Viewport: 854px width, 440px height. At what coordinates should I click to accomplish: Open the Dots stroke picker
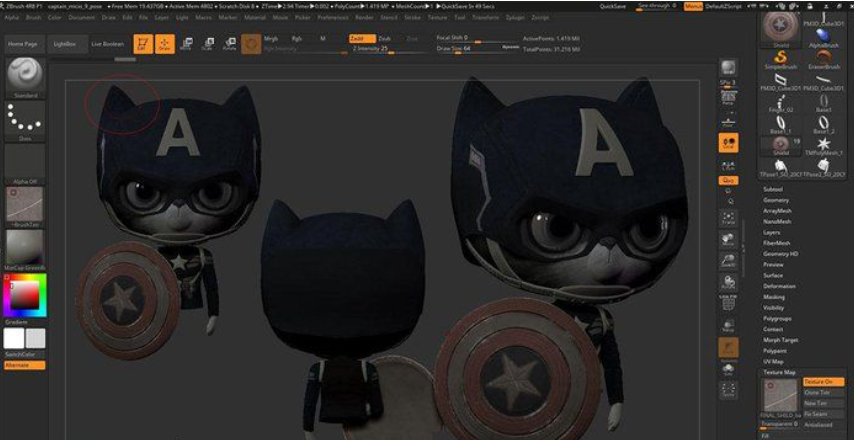(25, 121)
